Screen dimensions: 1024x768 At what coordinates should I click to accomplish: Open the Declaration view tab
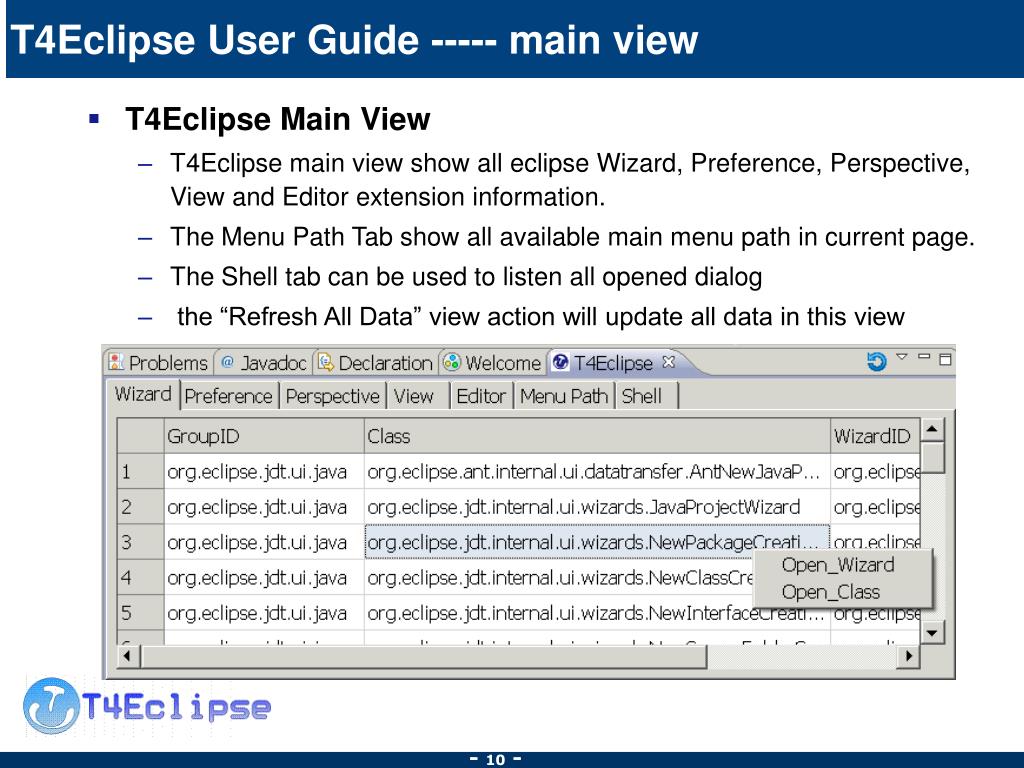coord(376,362)
